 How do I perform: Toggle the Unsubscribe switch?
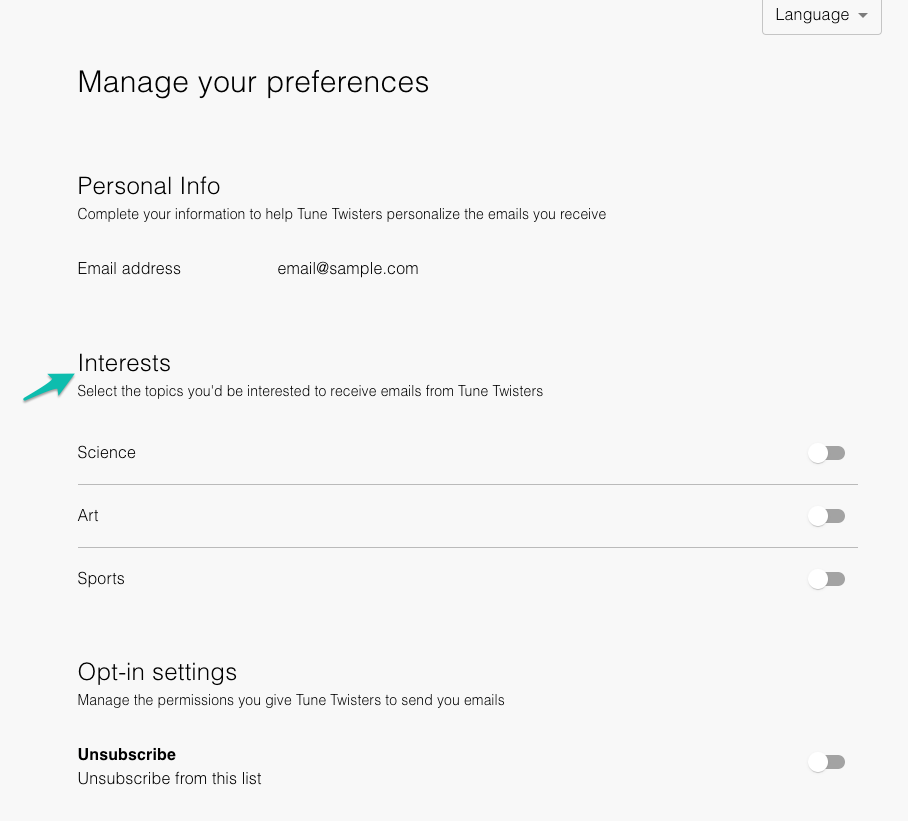826,762
